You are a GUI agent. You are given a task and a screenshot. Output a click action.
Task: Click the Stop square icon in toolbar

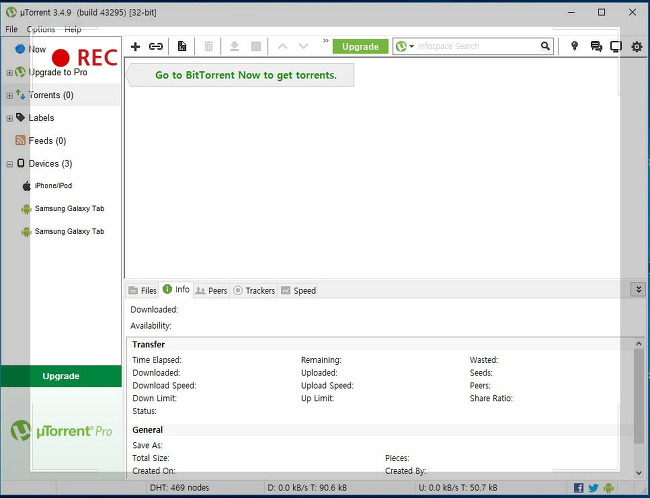(x=256, y=46)
